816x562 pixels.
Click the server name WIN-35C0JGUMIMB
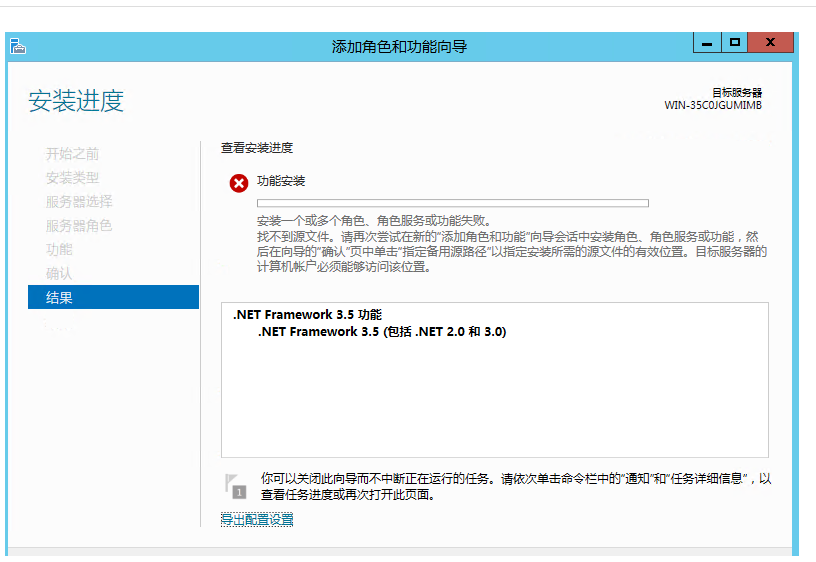(713, 105)
